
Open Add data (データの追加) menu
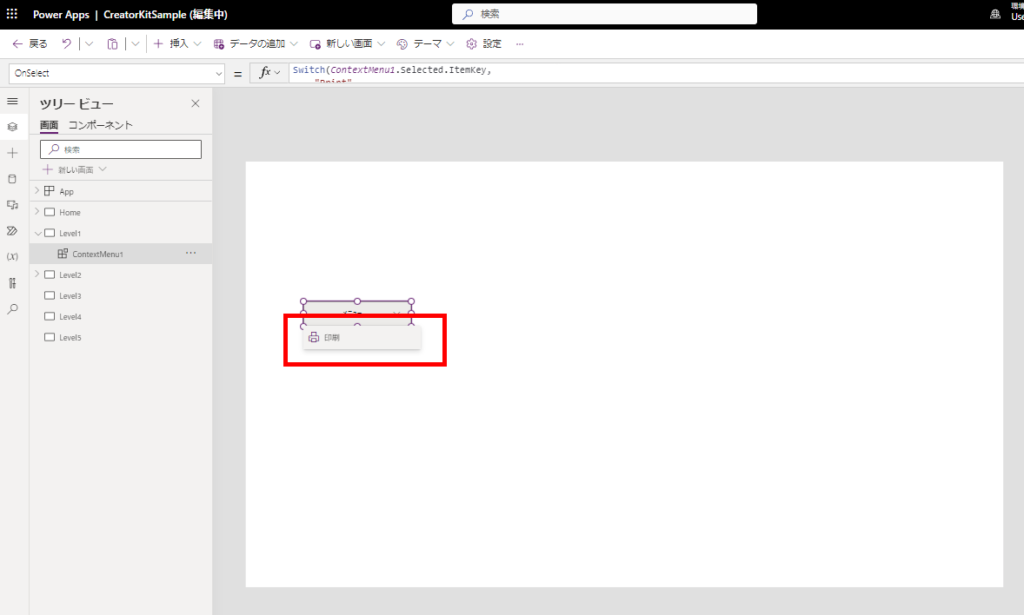[x=255, y=44]
